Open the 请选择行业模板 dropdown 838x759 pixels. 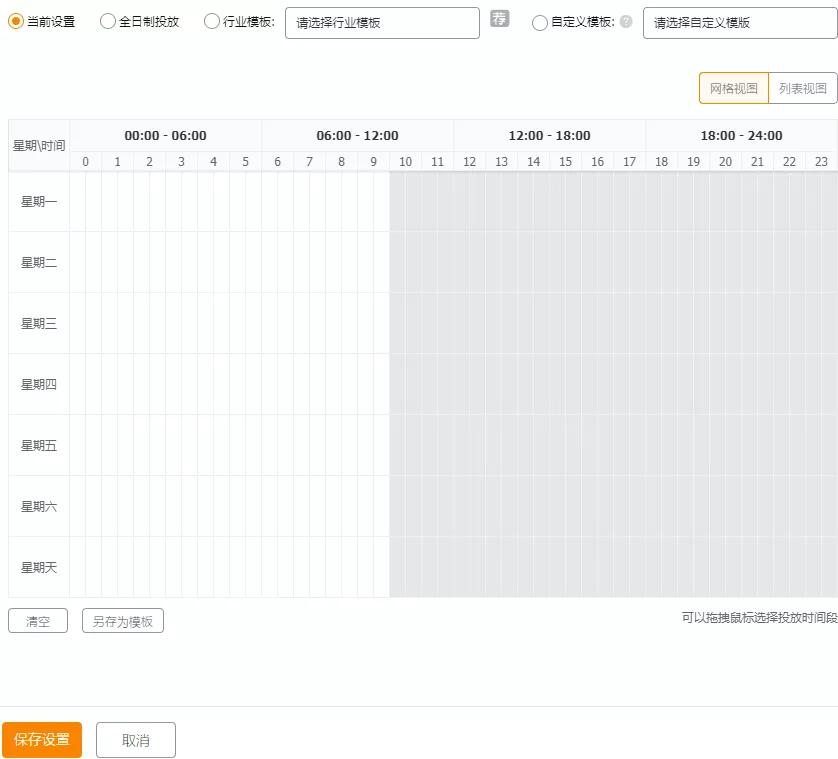[x=382, y=22]
